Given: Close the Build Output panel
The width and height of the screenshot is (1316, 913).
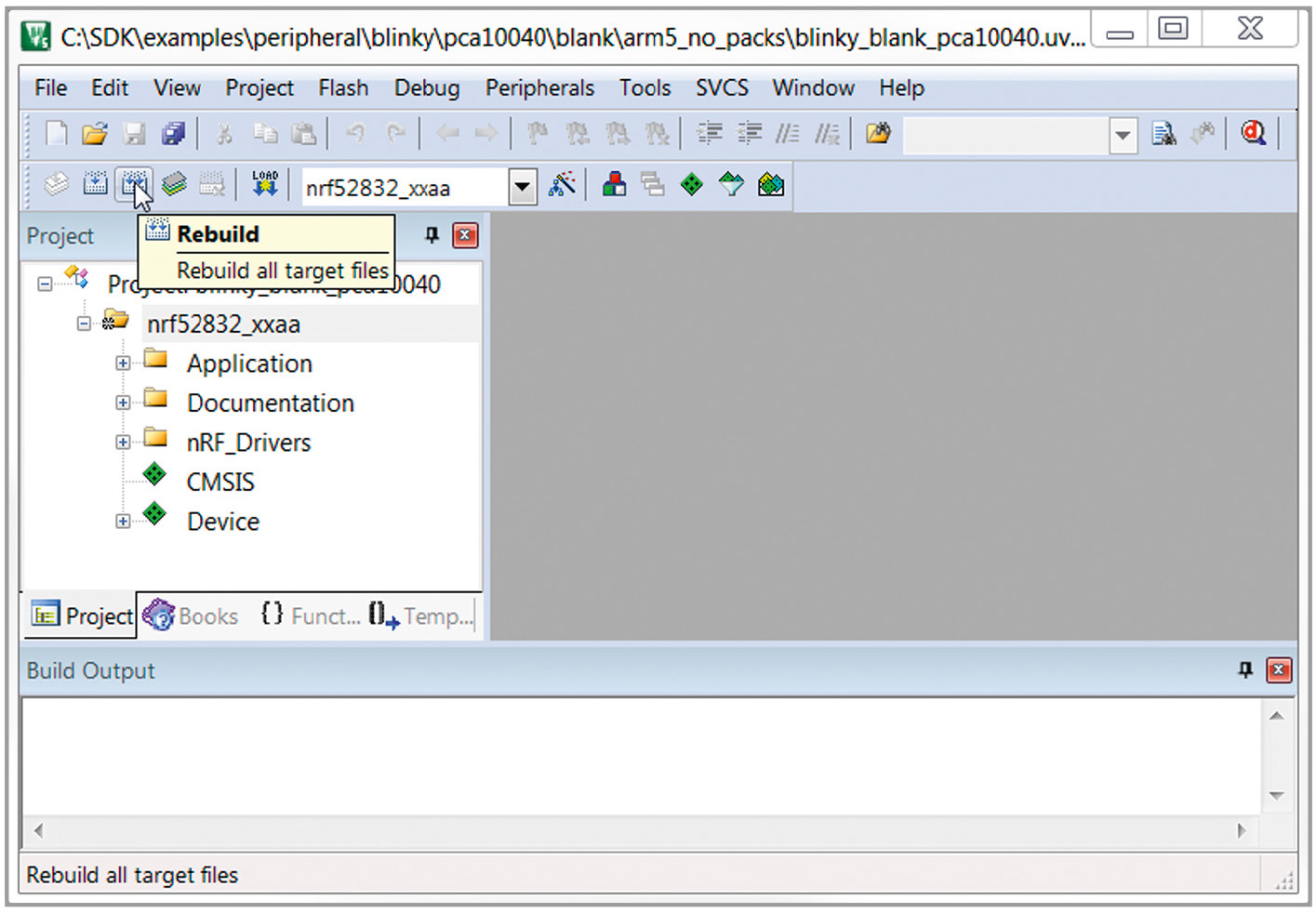Looking at the screenshot, I should click(1279, 669).
